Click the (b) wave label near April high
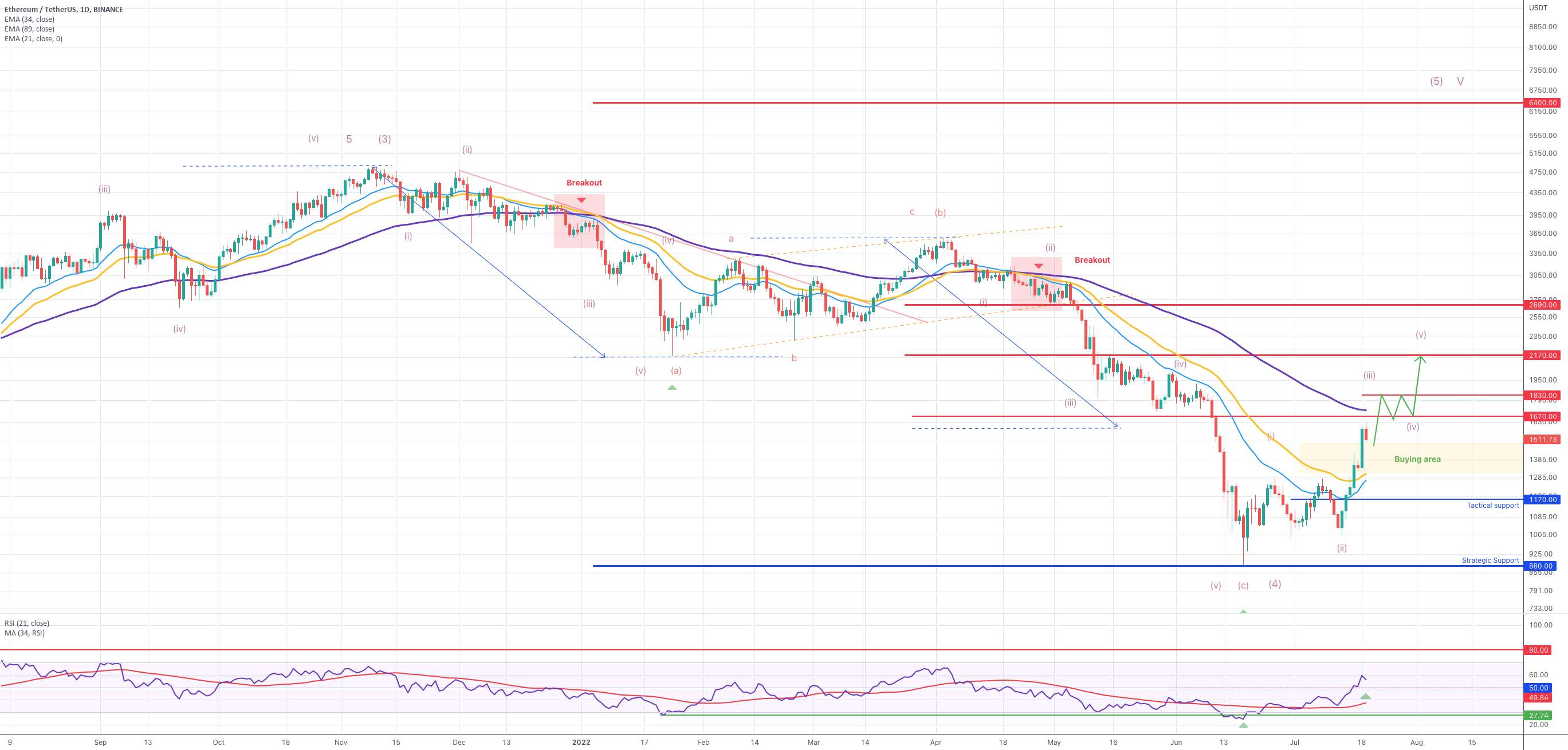 [940, 213]
